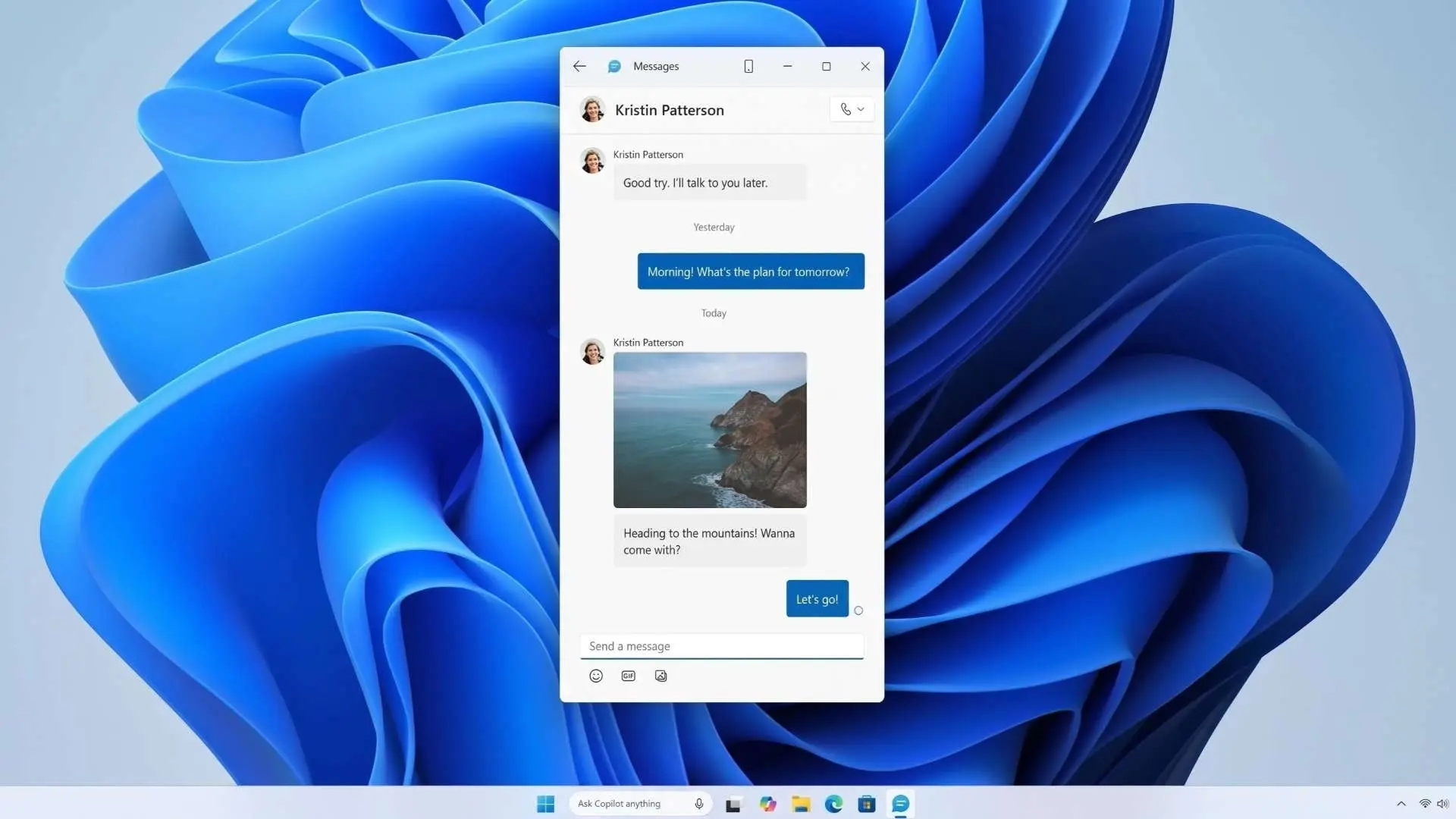1456x819 pixels.
Task: Open the Windows Start menu
Action: (545, 804)
